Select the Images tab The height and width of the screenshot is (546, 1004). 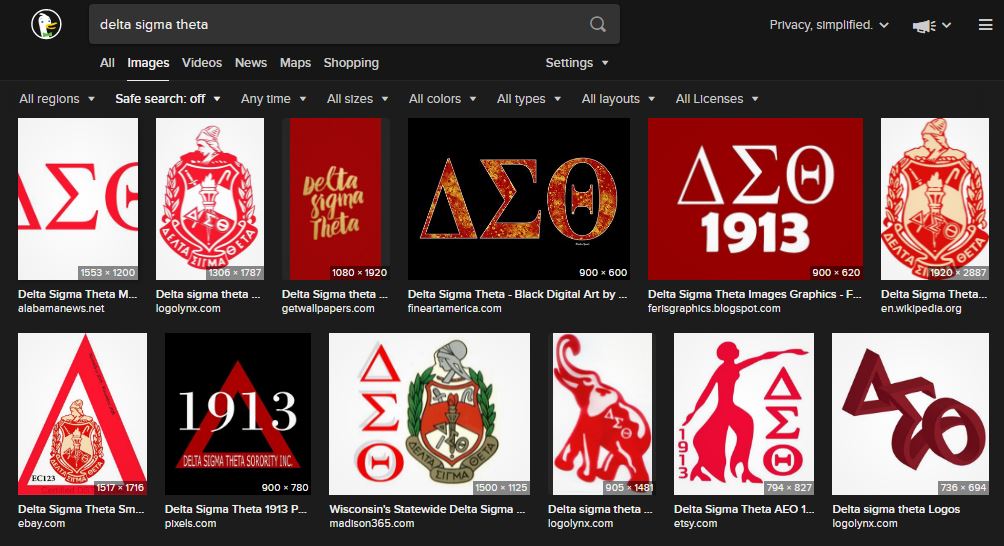[148, 63]
